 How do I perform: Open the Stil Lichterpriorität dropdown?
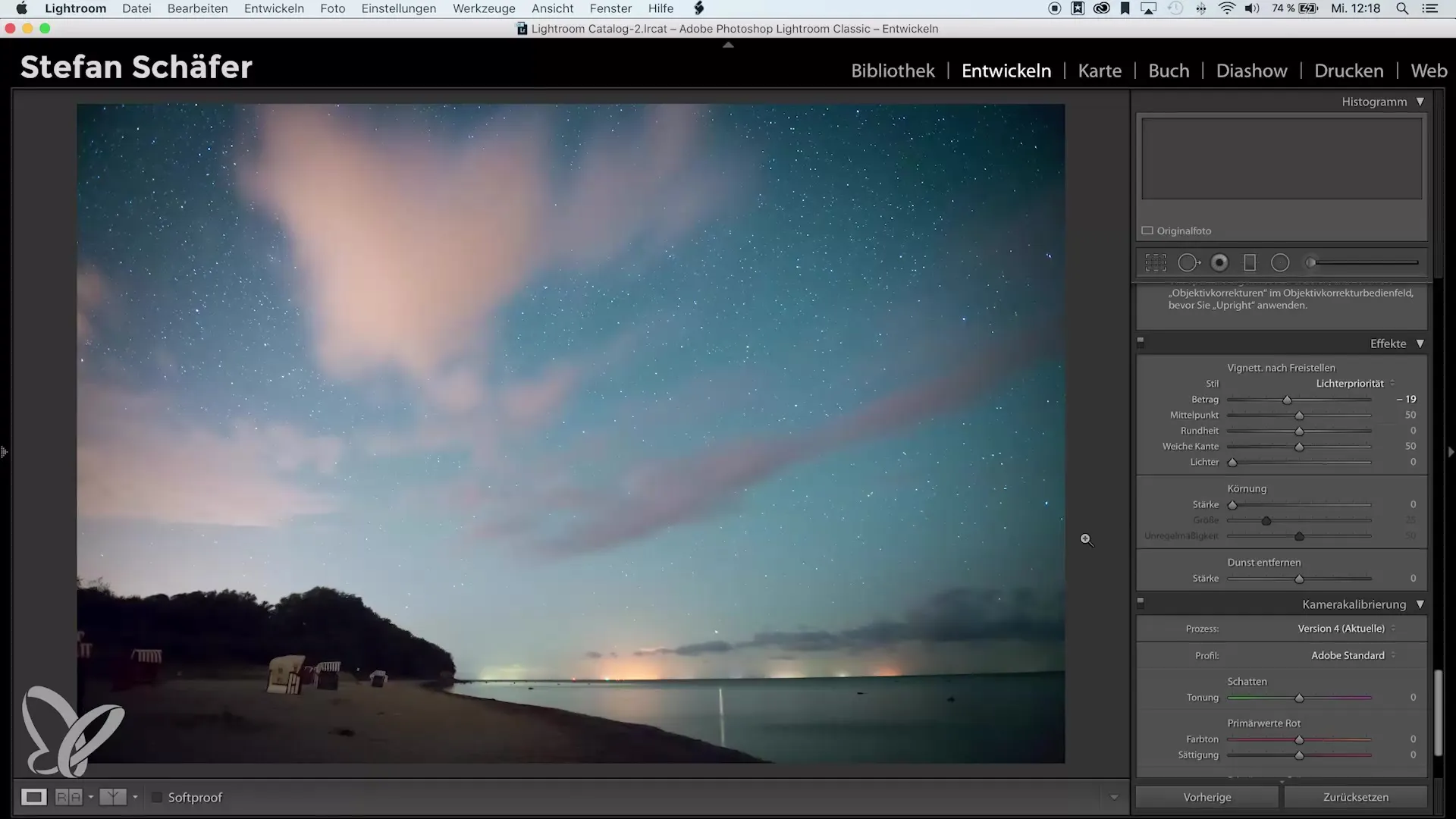tap(1355, 384)
